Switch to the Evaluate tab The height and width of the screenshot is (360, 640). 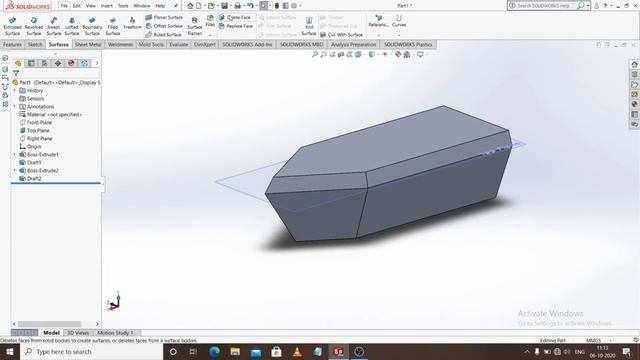click(179, 44)
